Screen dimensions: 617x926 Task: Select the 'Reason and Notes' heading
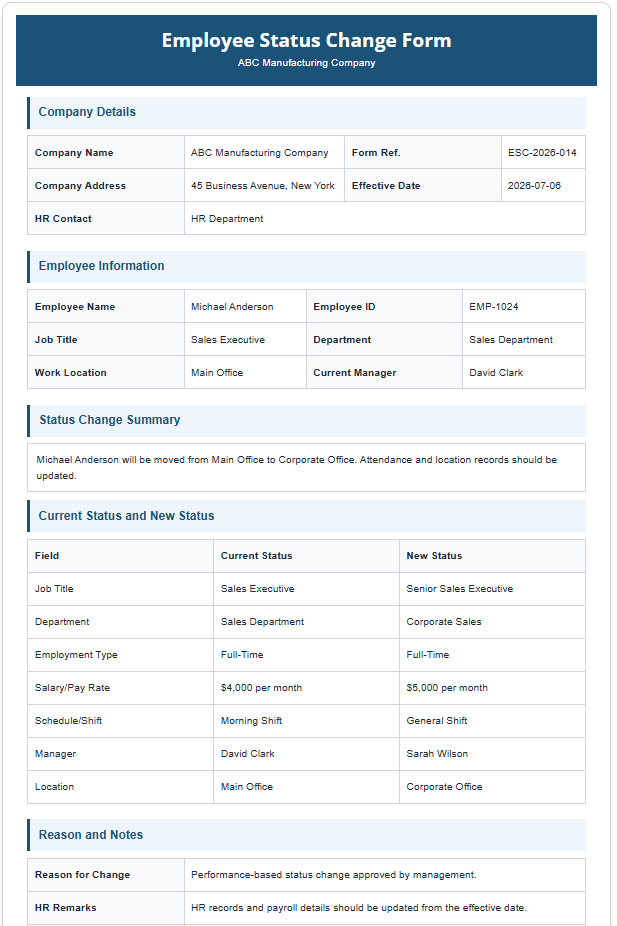click(x=91, y=835)
